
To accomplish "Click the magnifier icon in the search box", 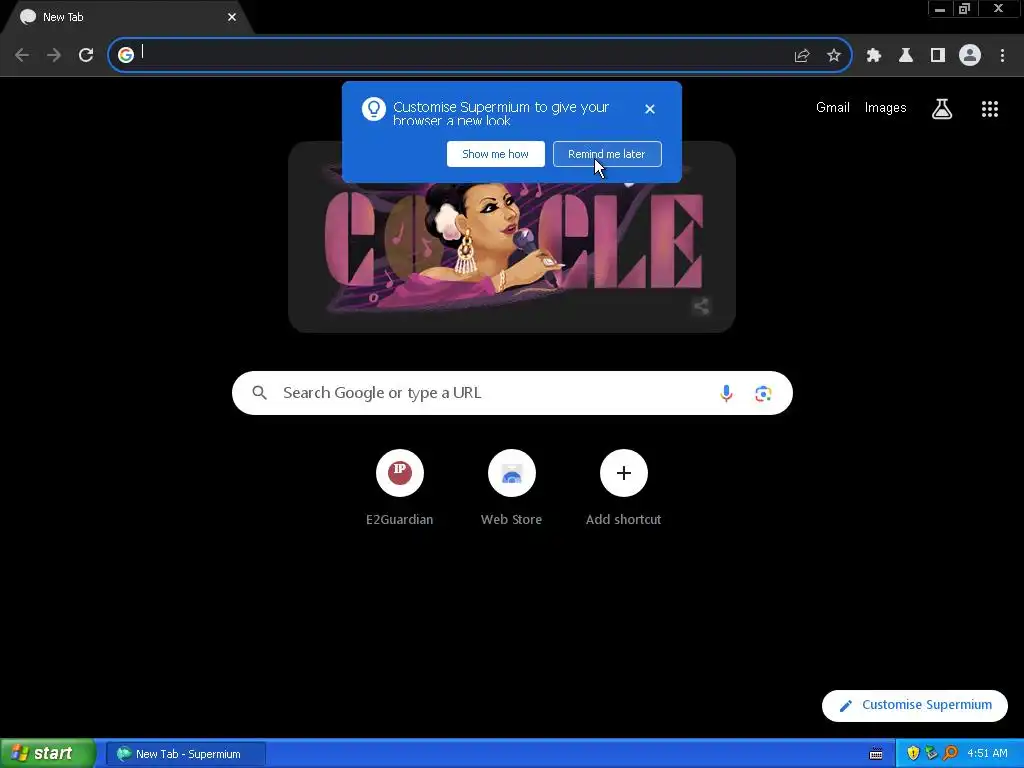I will coord(260,393).
